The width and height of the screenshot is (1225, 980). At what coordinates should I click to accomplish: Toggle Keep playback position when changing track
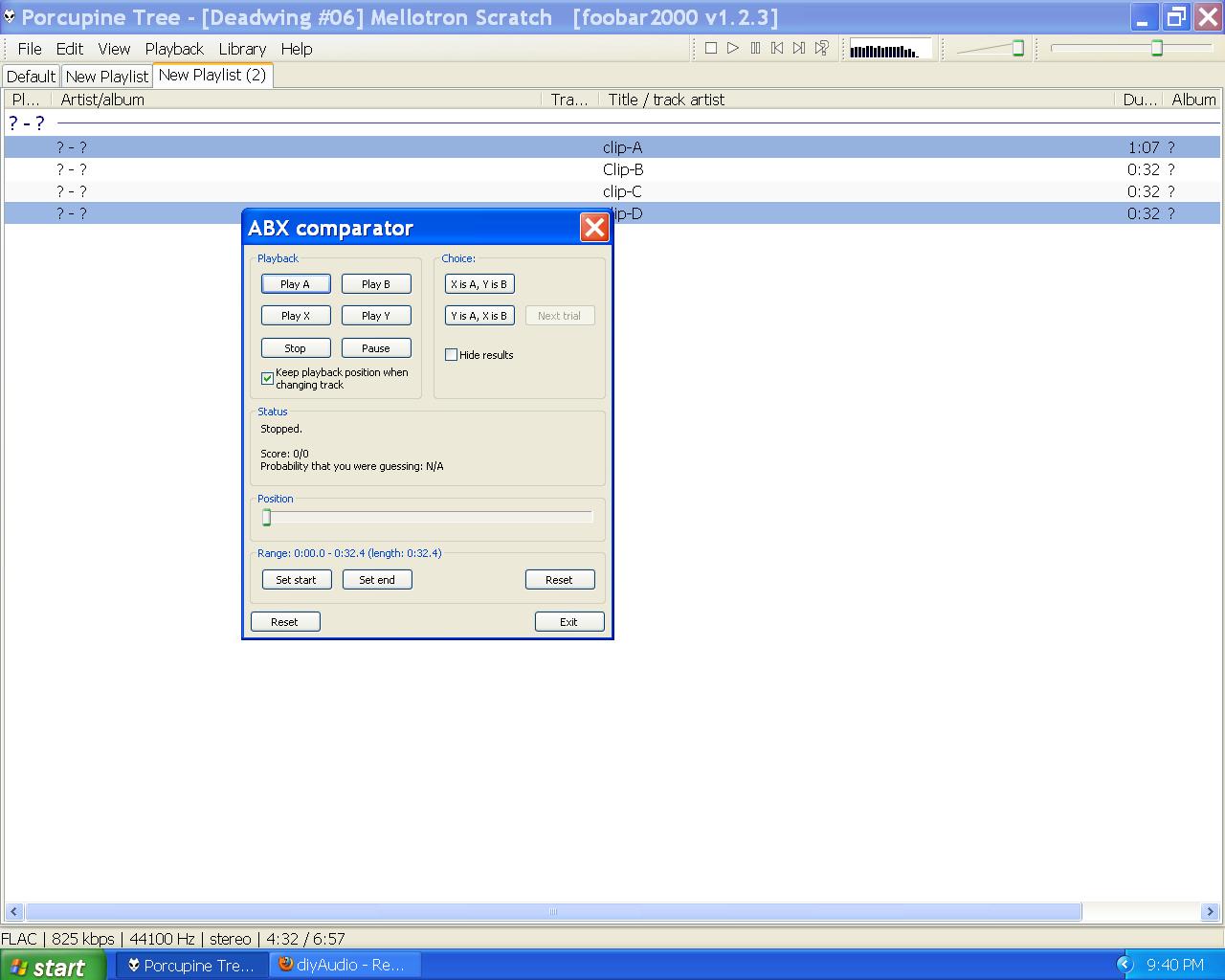point(267,378)
